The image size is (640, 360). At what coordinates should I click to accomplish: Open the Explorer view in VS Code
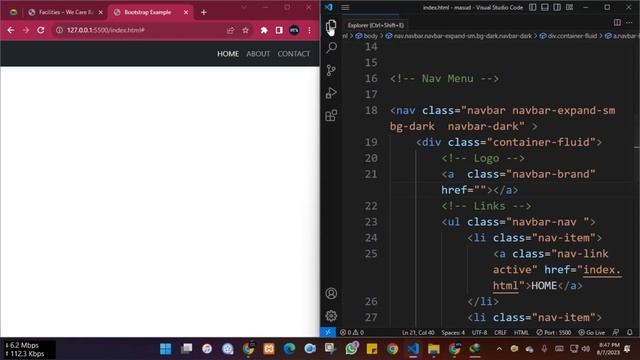331,26
